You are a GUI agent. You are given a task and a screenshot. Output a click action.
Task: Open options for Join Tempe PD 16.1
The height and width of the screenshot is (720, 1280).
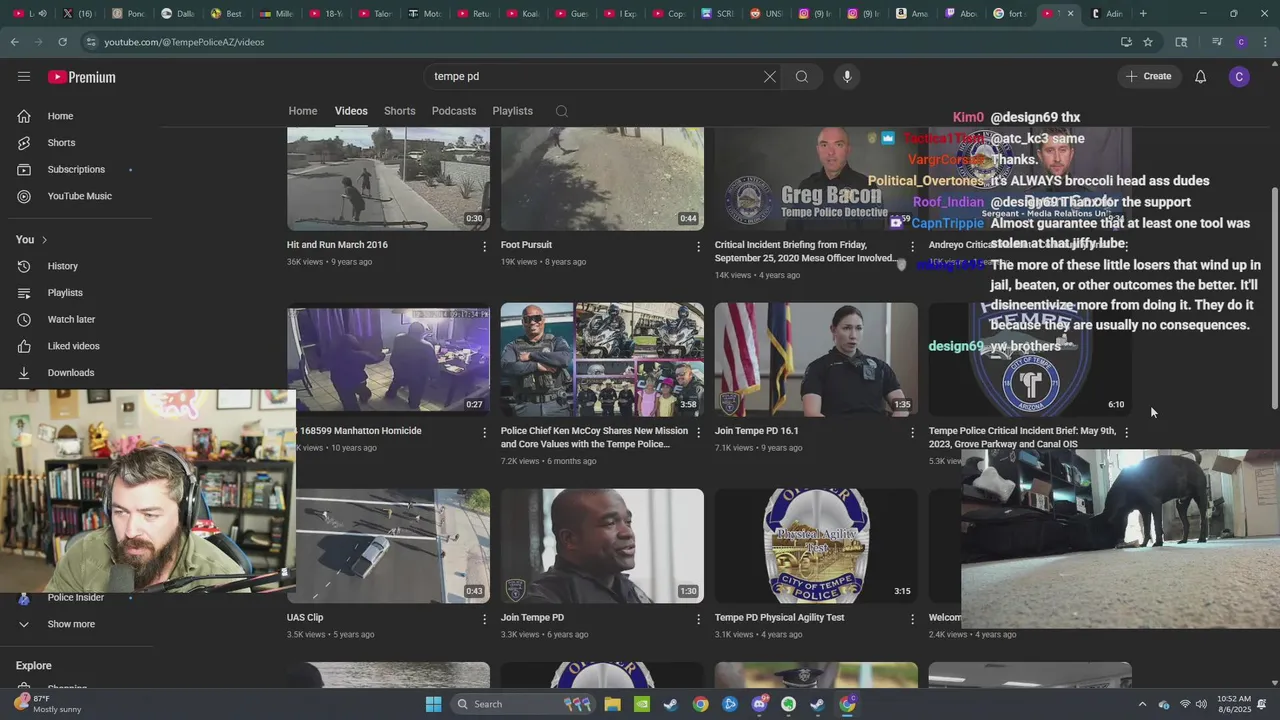(x=912, y=432)
